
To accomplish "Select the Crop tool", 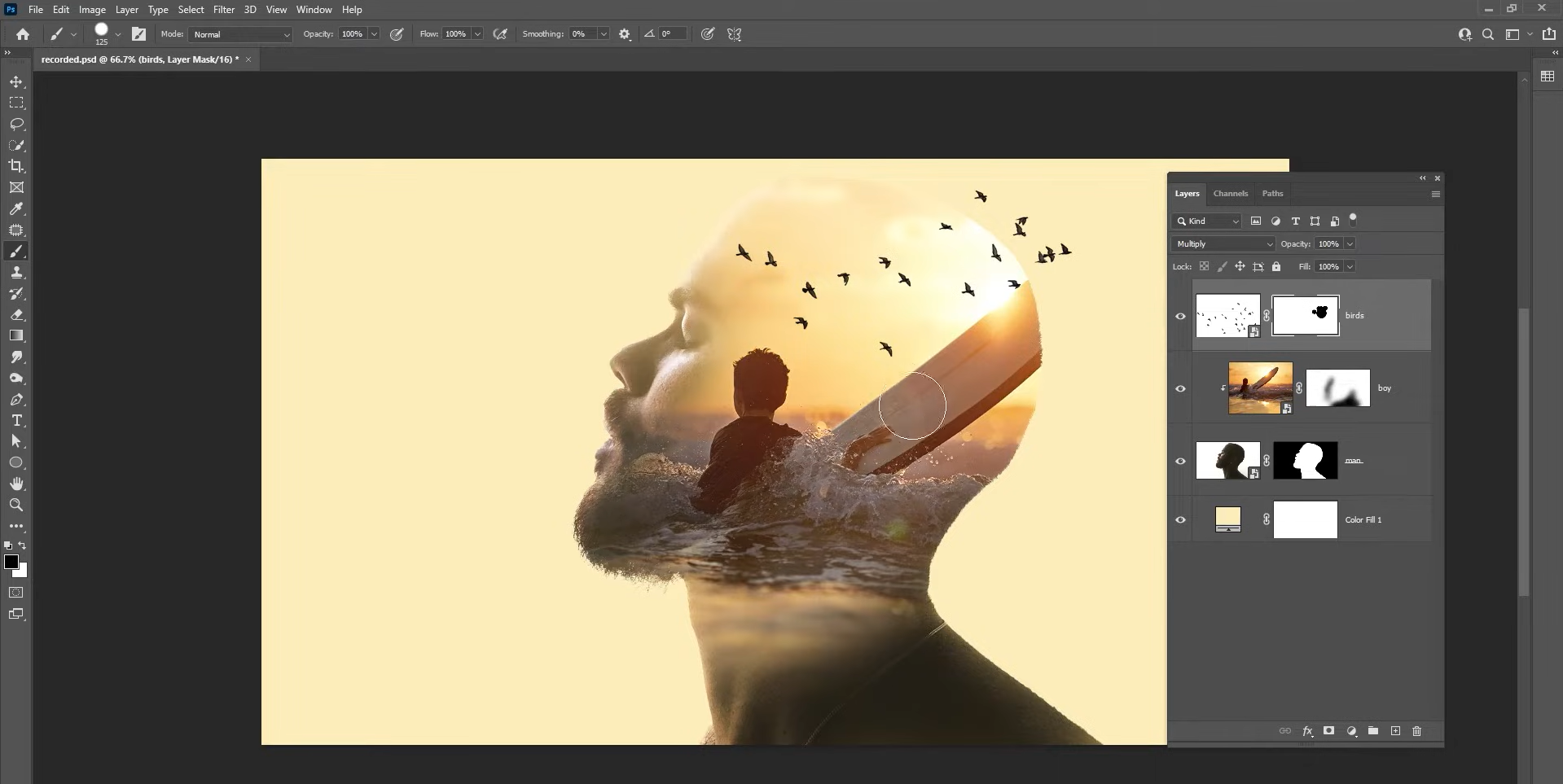I will click(16, 166).
